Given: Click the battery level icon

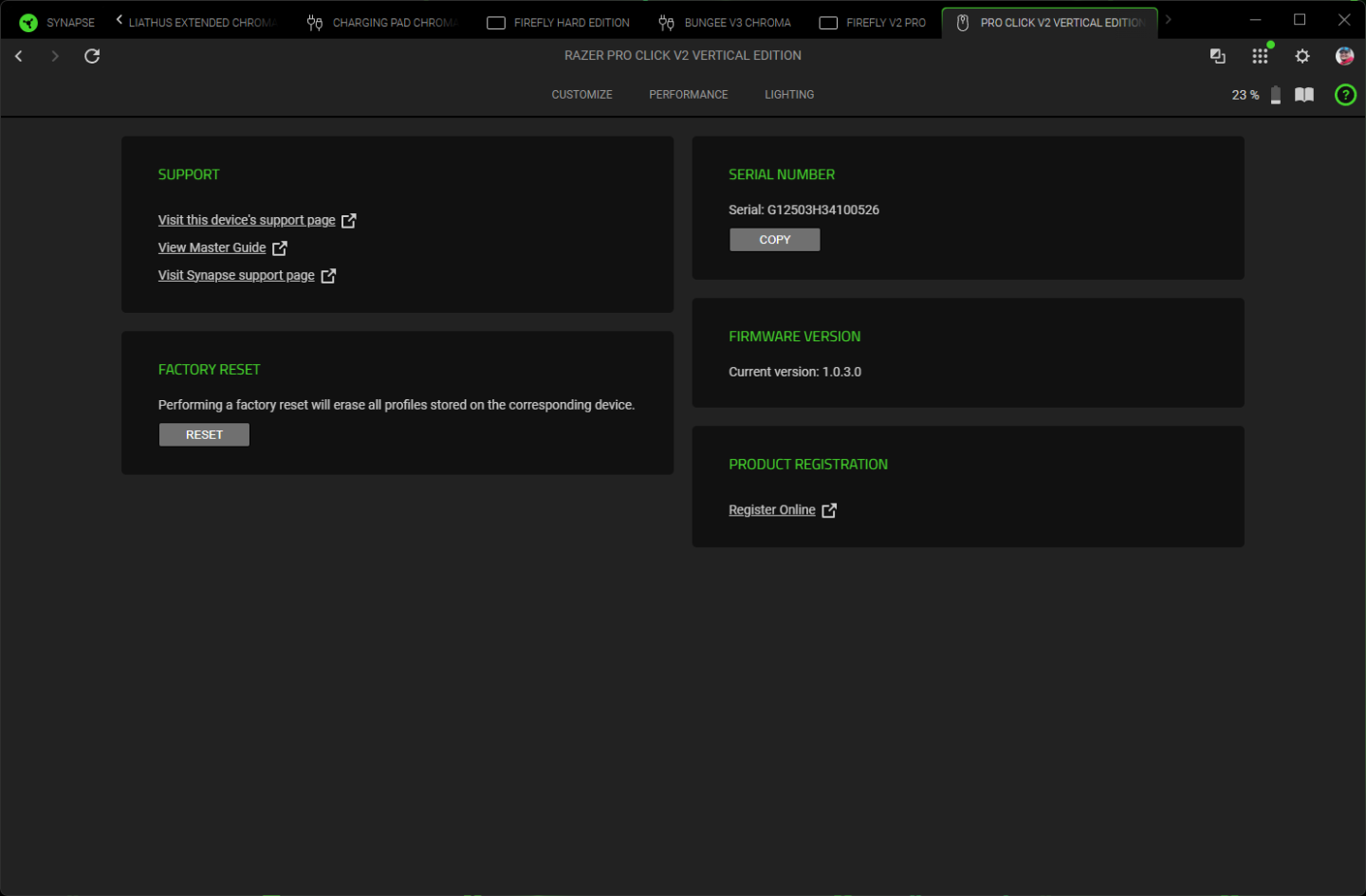Looking at the screenshot, I should pos(1276,95).
